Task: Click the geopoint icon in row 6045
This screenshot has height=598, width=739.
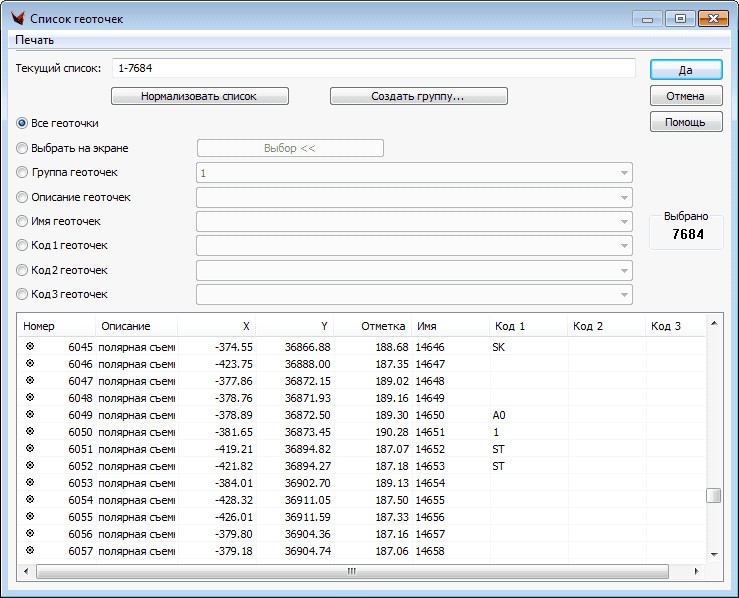Action: [29, 346]
